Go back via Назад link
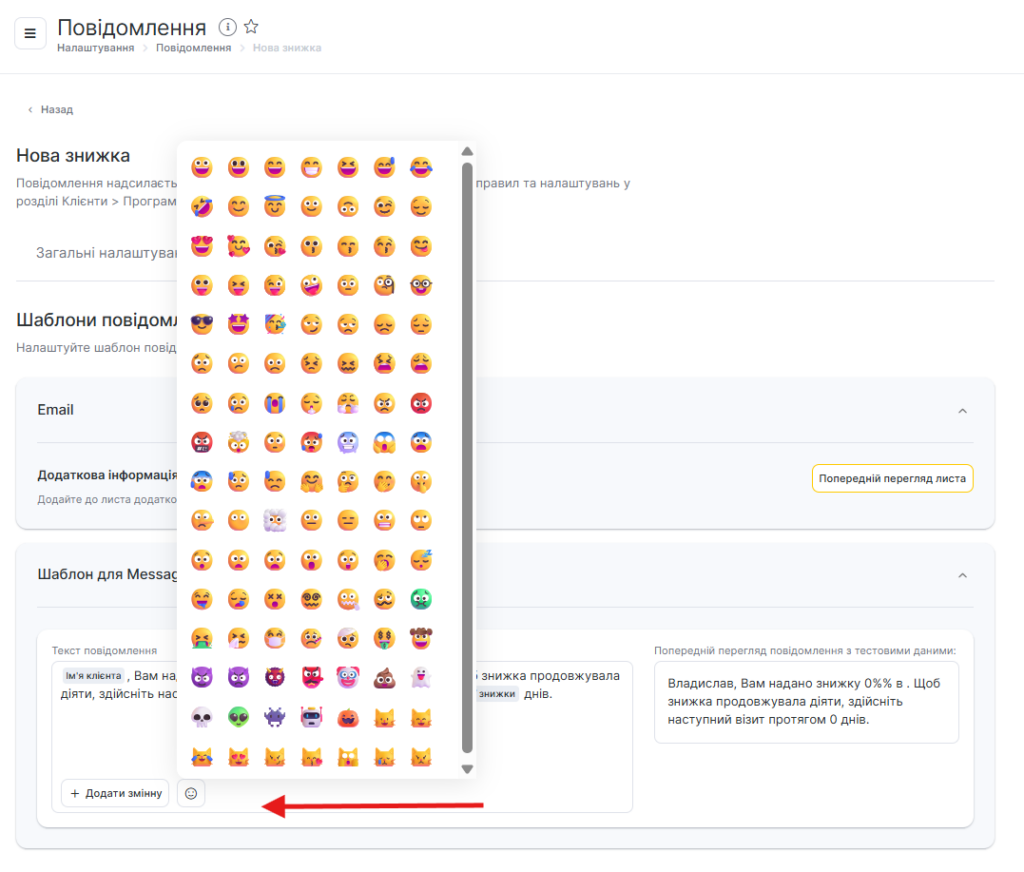Screen dimensions: 1024x872 [50, 110]
